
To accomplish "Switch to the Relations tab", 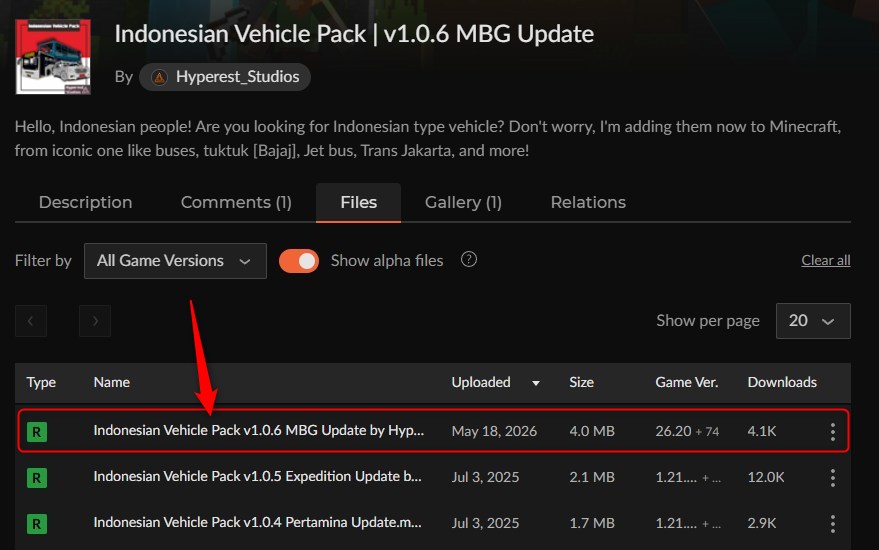I will pyautogui.click(x=588, y=202).
